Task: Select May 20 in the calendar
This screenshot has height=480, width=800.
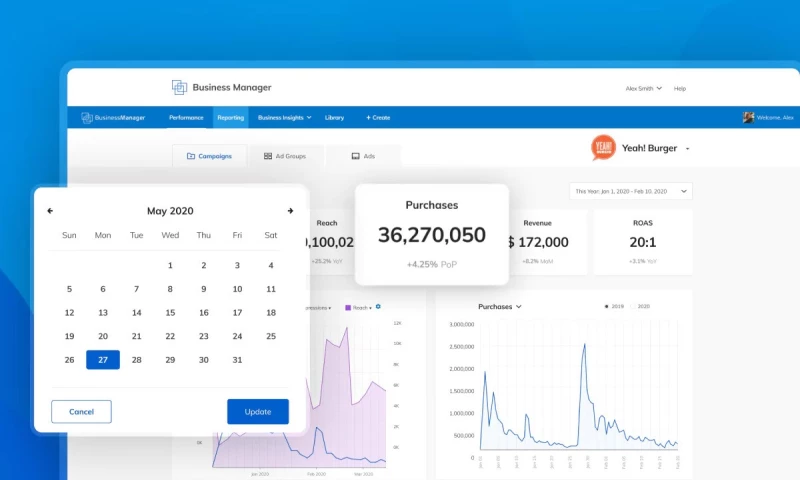Action: pos(103,336)
